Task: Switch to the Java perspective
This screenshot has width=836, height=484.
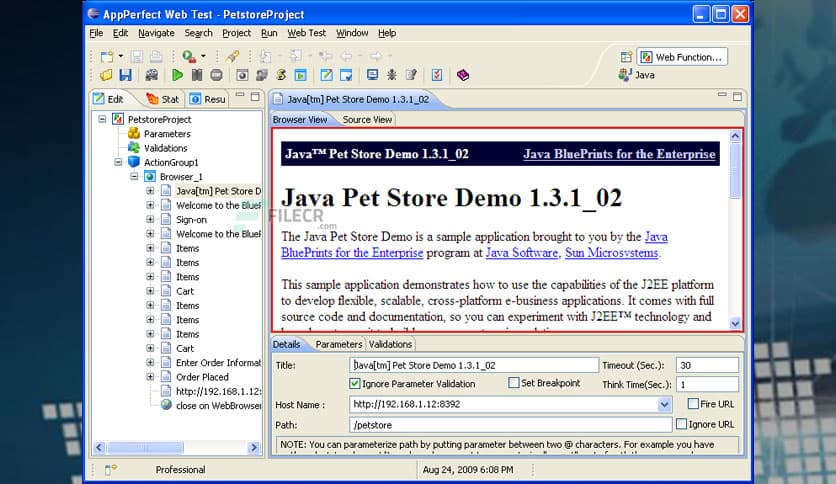Action: (637, 75)
